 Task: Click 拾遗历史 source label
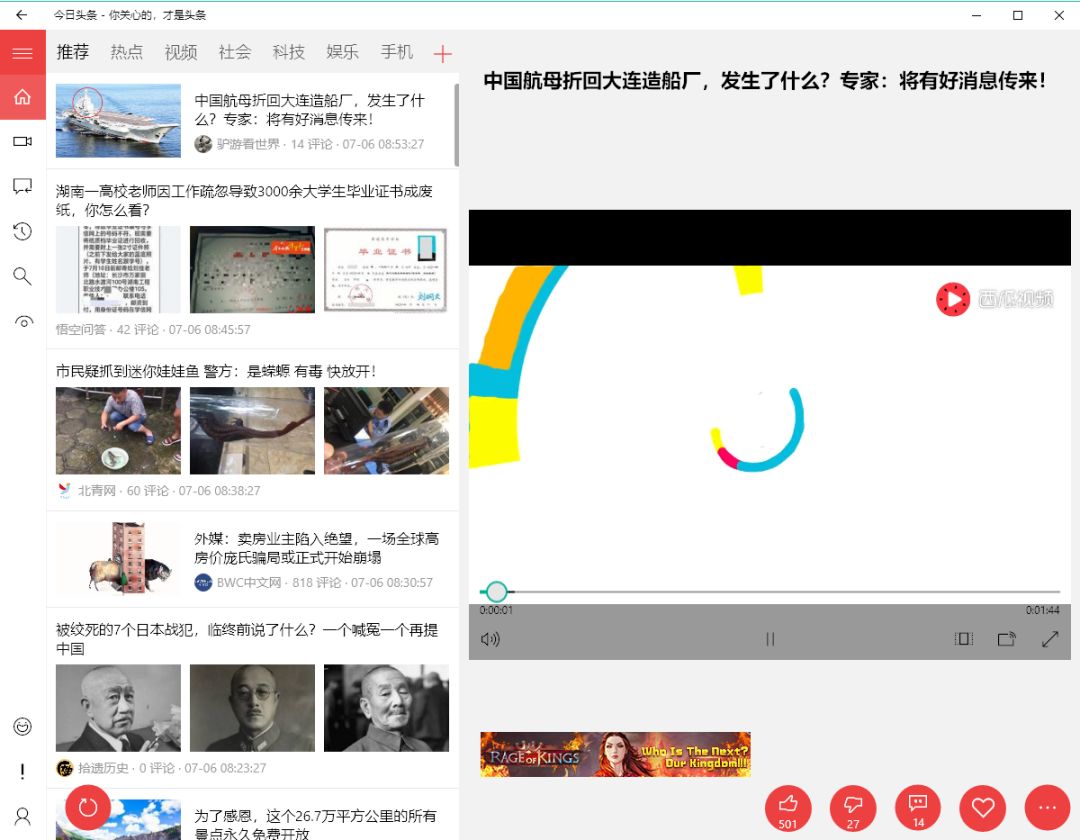[103, 768]
